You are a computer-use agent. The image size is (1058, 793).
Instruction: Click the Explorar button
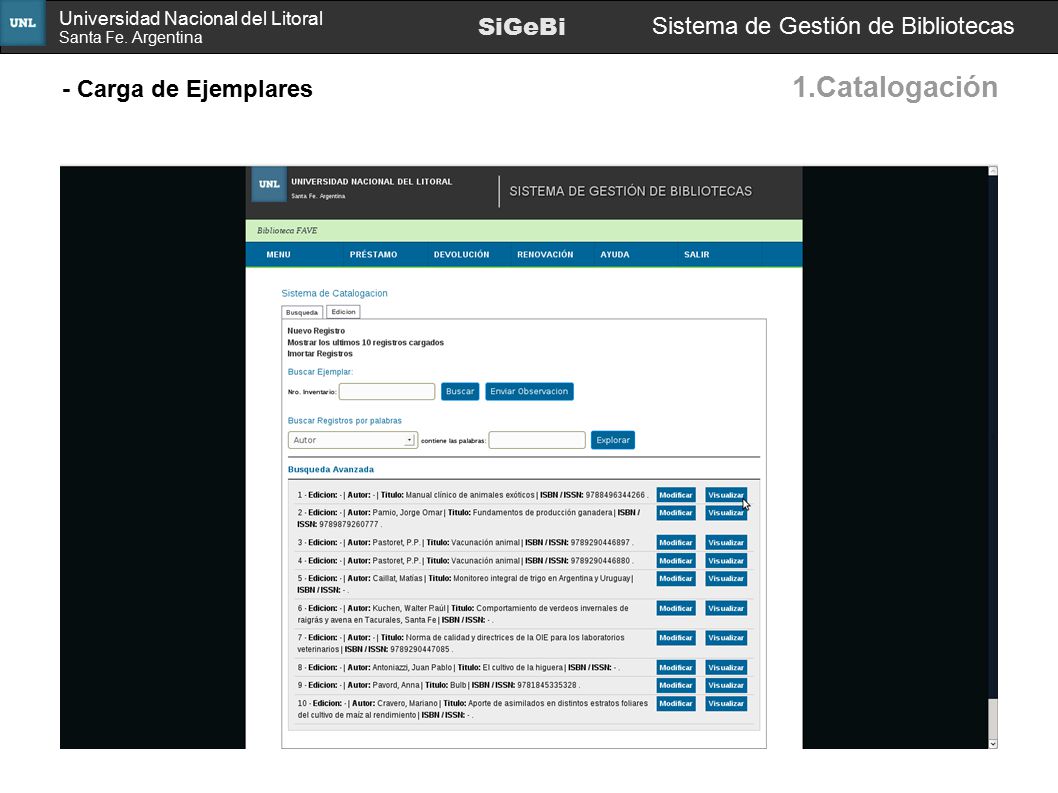613,440
